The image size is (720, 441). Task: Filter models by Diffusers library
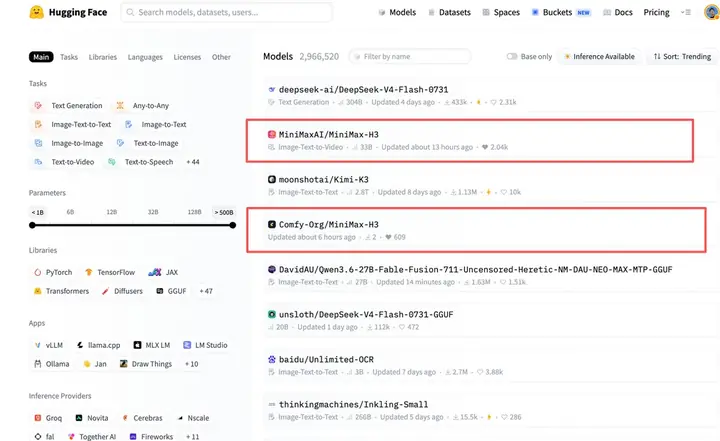click(x=122, y=291)
